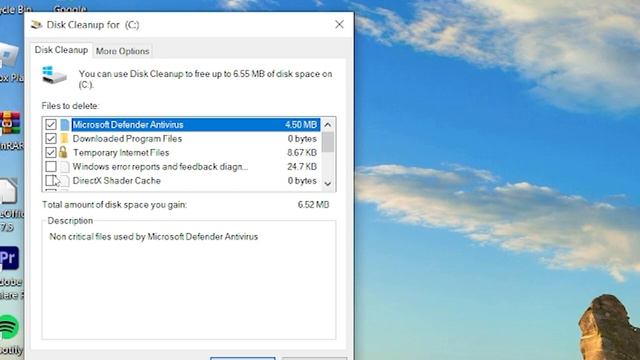Uncheck the Microsoft Defender Antivirus checkbox

[x=51, y=124]
